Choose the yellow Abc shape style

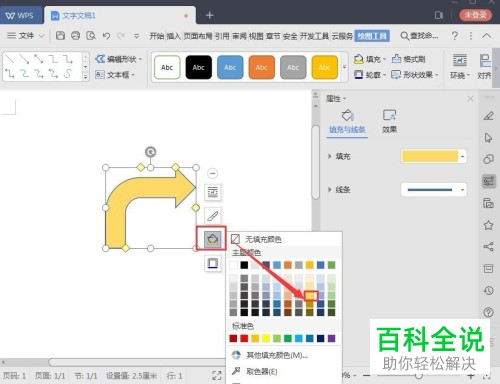click(324, 67)
